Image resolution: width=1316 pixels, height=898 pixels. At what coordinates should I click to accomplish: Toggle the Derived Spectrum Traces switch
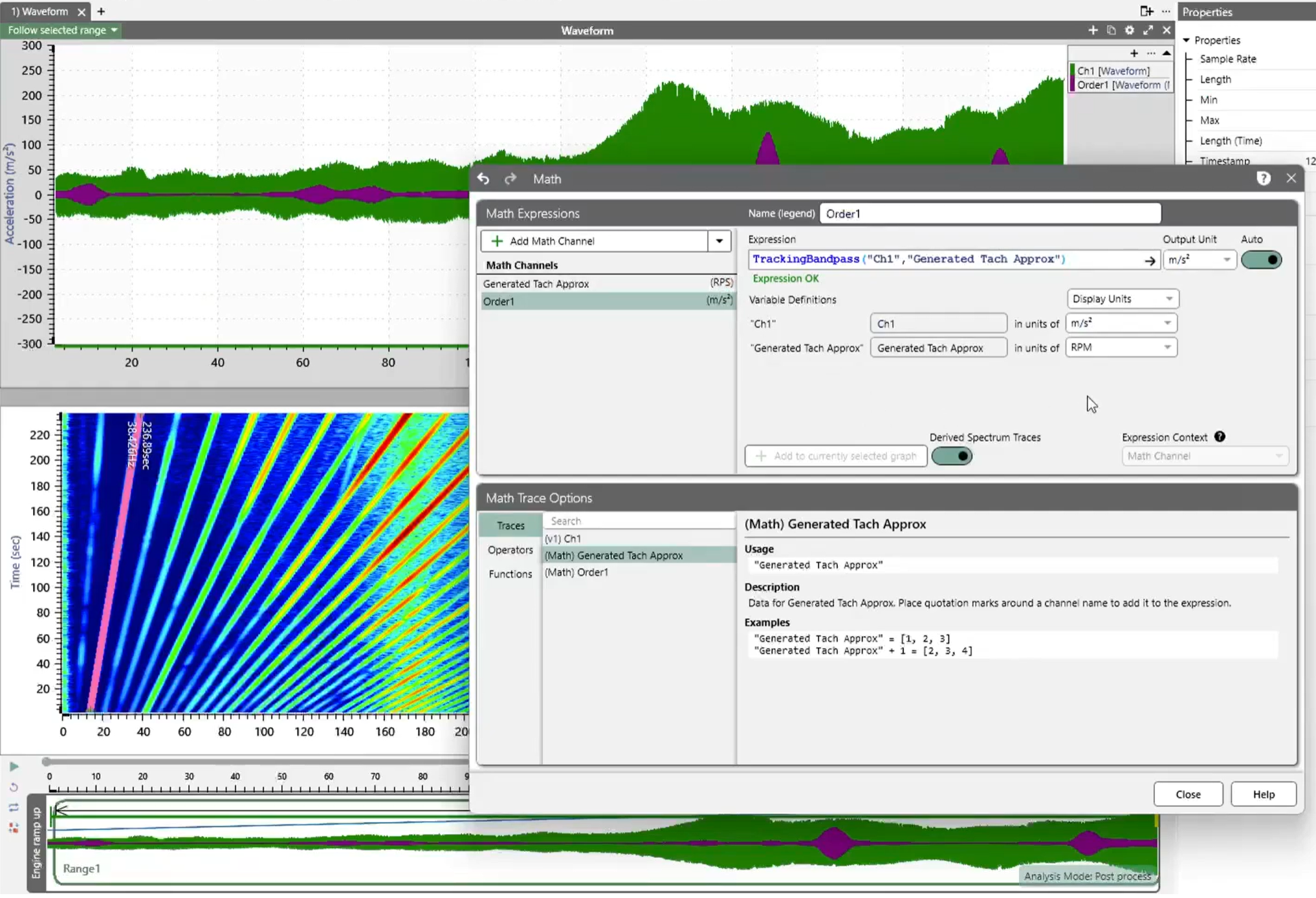pos(951,456)
